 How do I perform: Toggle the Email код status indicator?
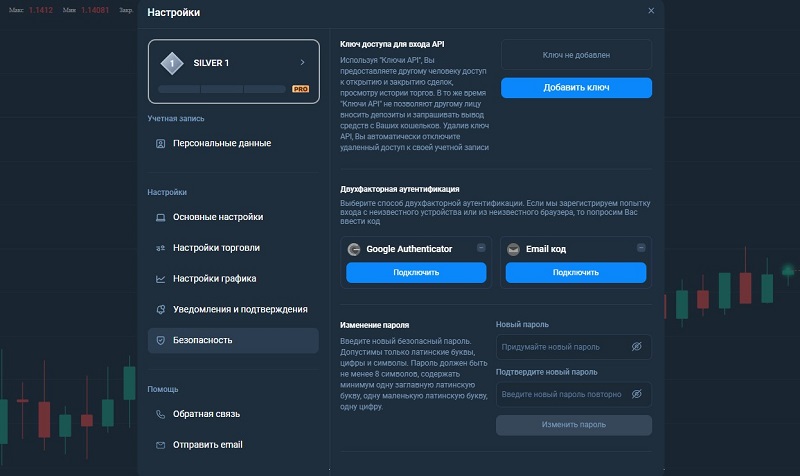click(641, 248)
